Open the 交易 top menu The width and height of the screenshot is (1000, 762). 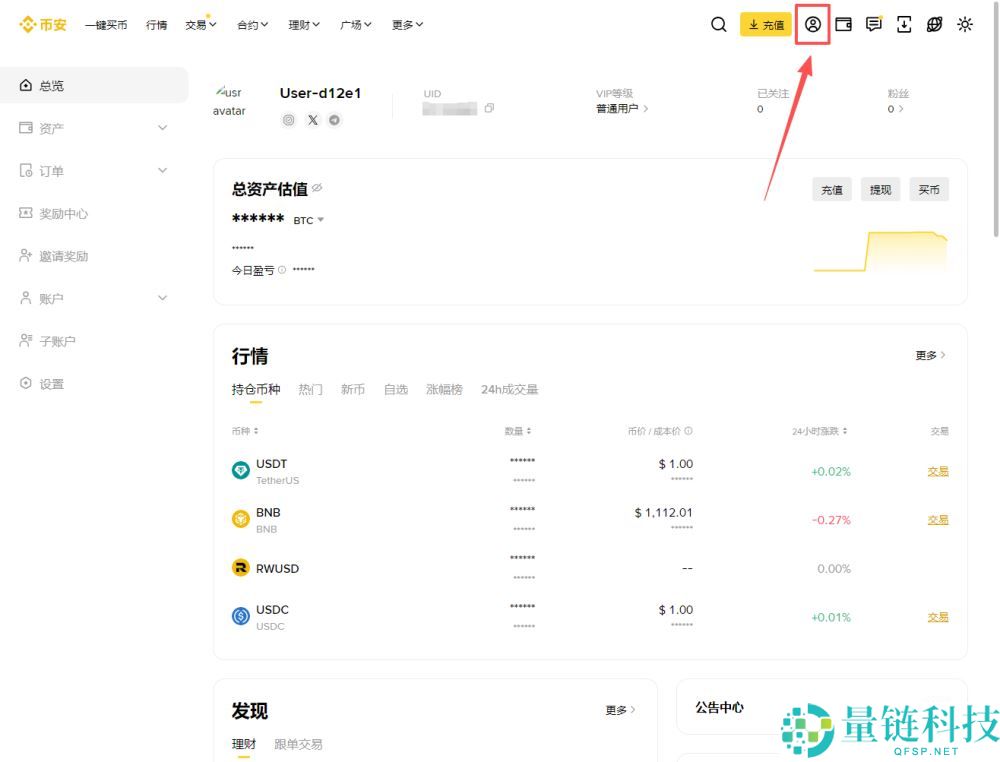point(200,25)
